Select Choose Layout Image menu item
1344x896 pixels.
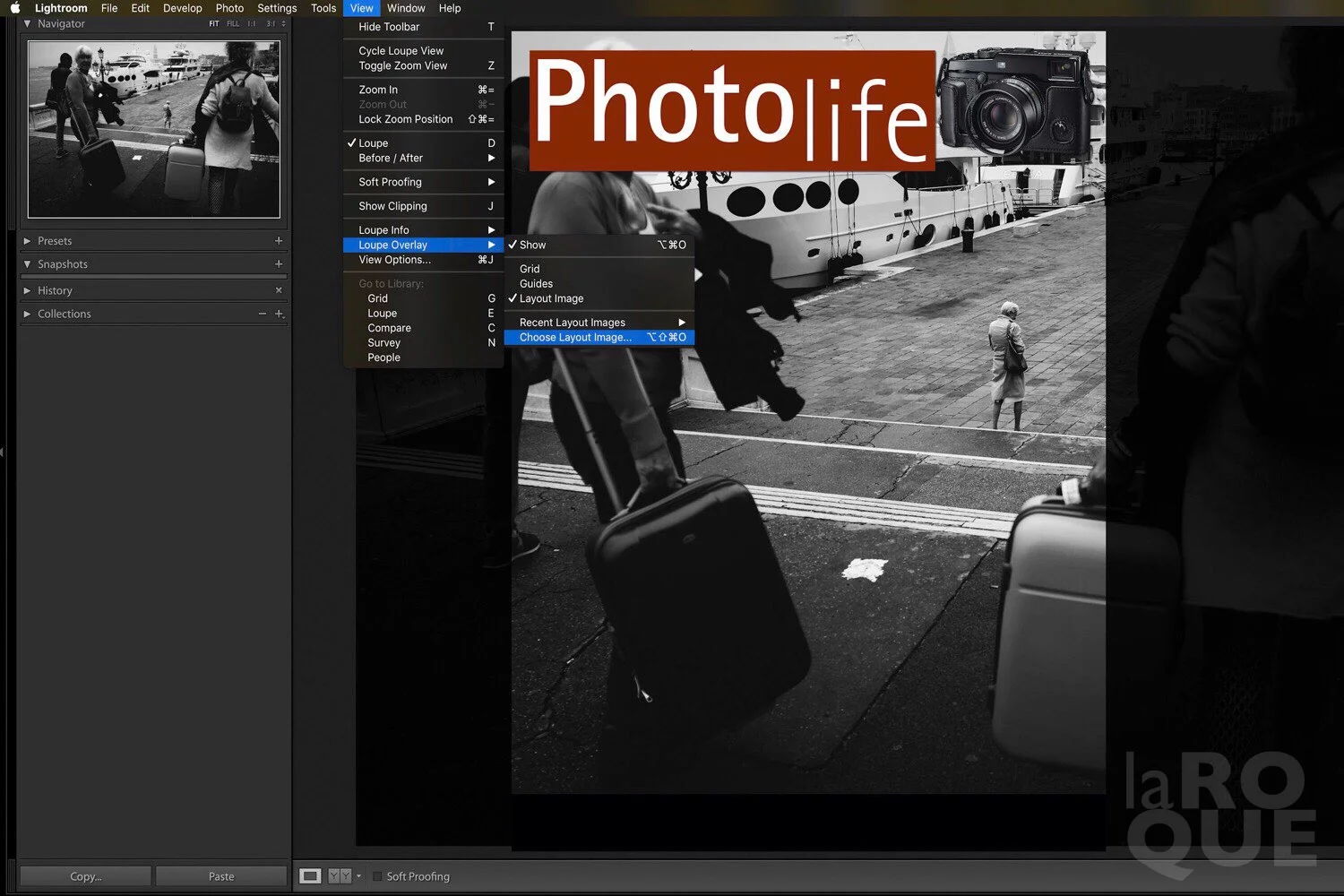pyautogui.click(x=599, y=338)
